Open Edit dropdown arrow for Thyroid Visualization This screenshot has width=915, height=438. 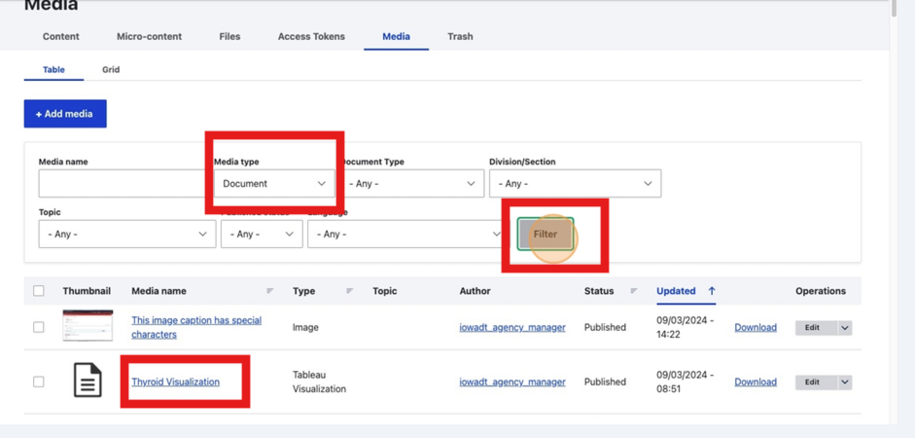(x=845, y=382)
